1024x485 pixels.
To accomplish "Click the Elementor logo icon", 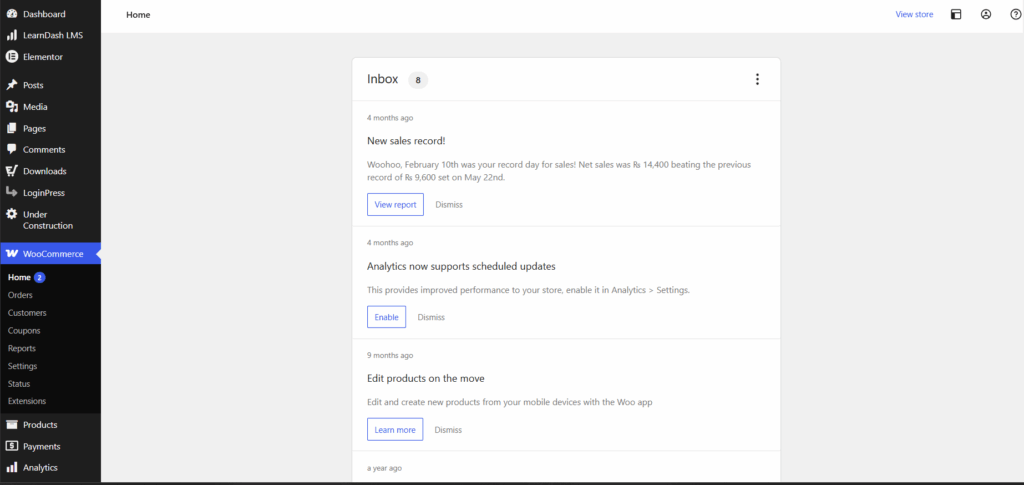I will point(11,57).
